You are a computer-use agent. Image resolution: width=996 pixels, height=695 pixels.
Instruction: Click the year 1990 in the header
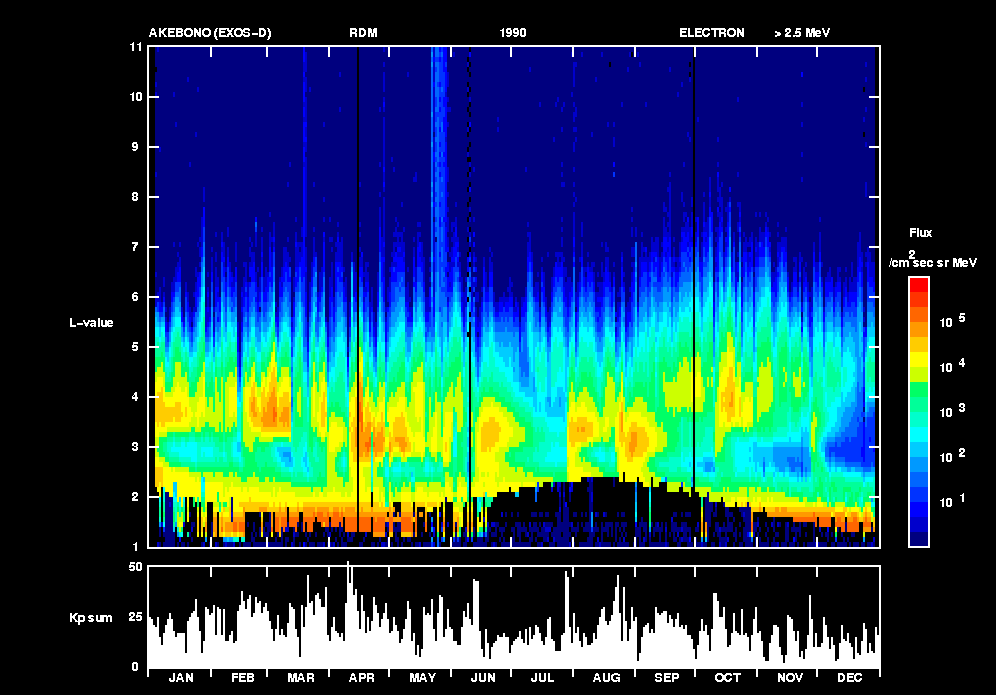coord(513,33)
